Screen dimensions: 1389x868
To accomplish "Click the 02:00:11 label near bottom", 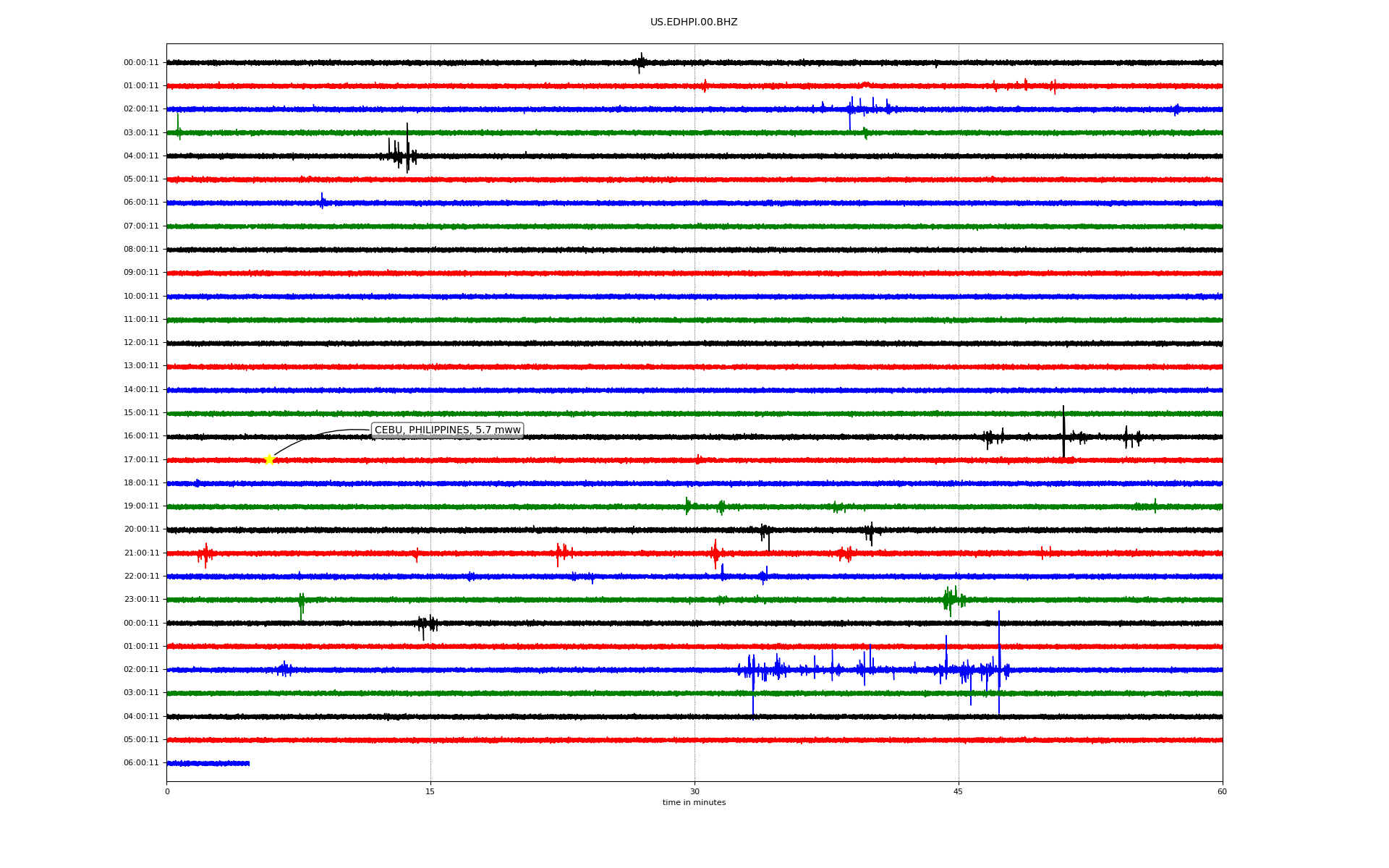I will (141, 670).
